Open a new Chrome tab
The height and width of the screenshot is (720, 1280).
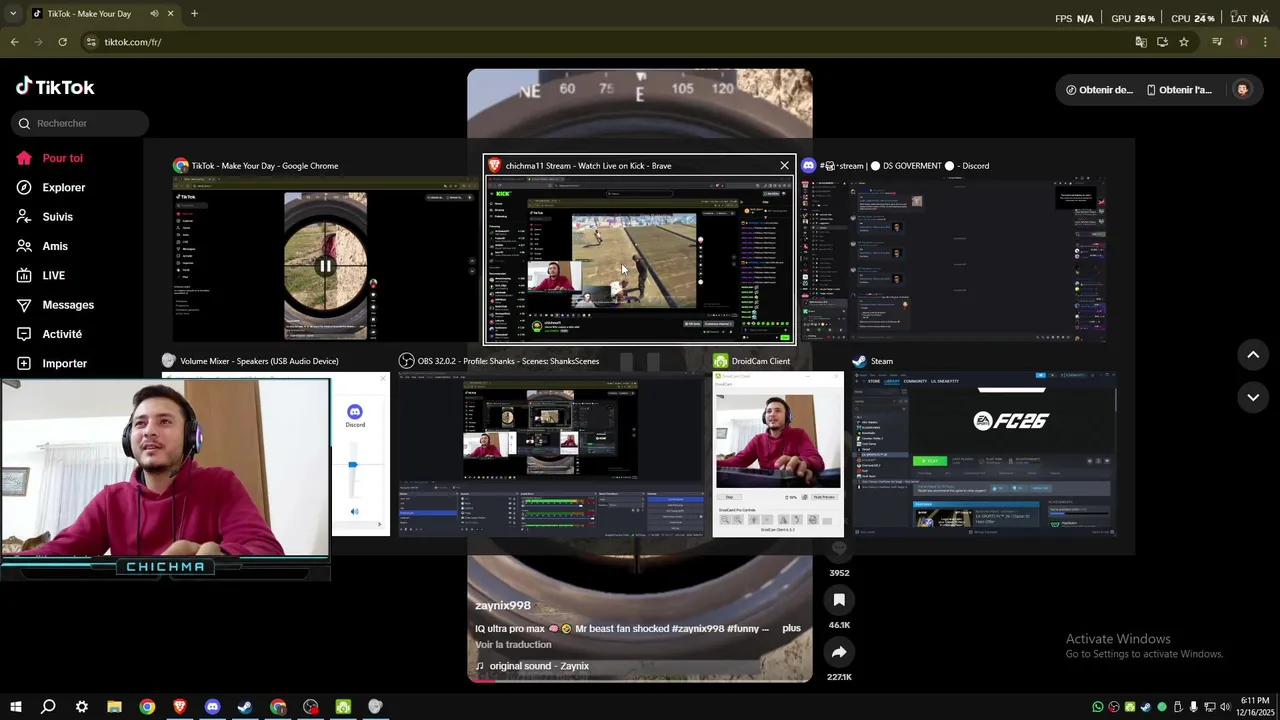point(194,14)
